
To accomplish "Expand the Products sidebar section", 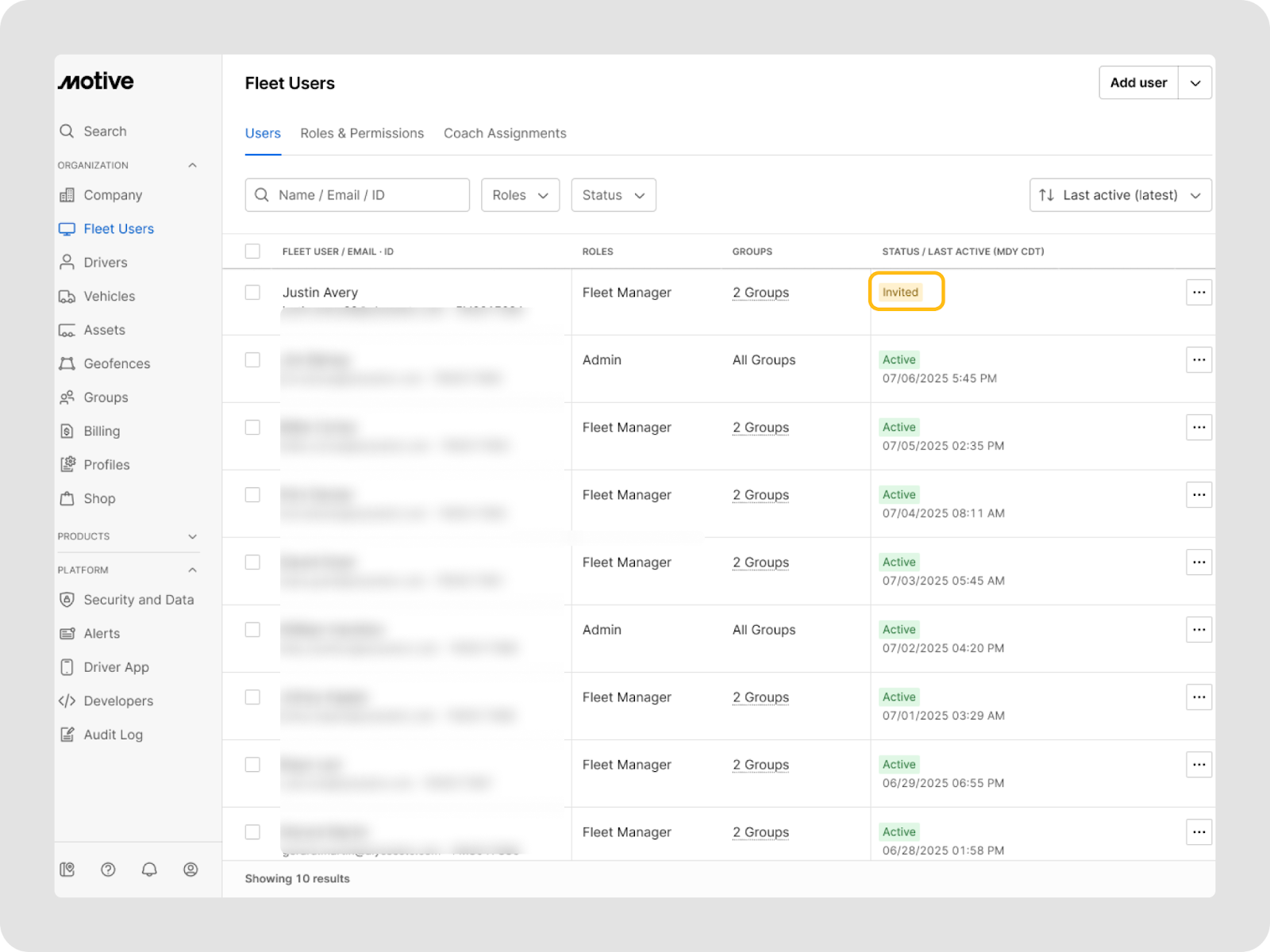I will (192, 536).
